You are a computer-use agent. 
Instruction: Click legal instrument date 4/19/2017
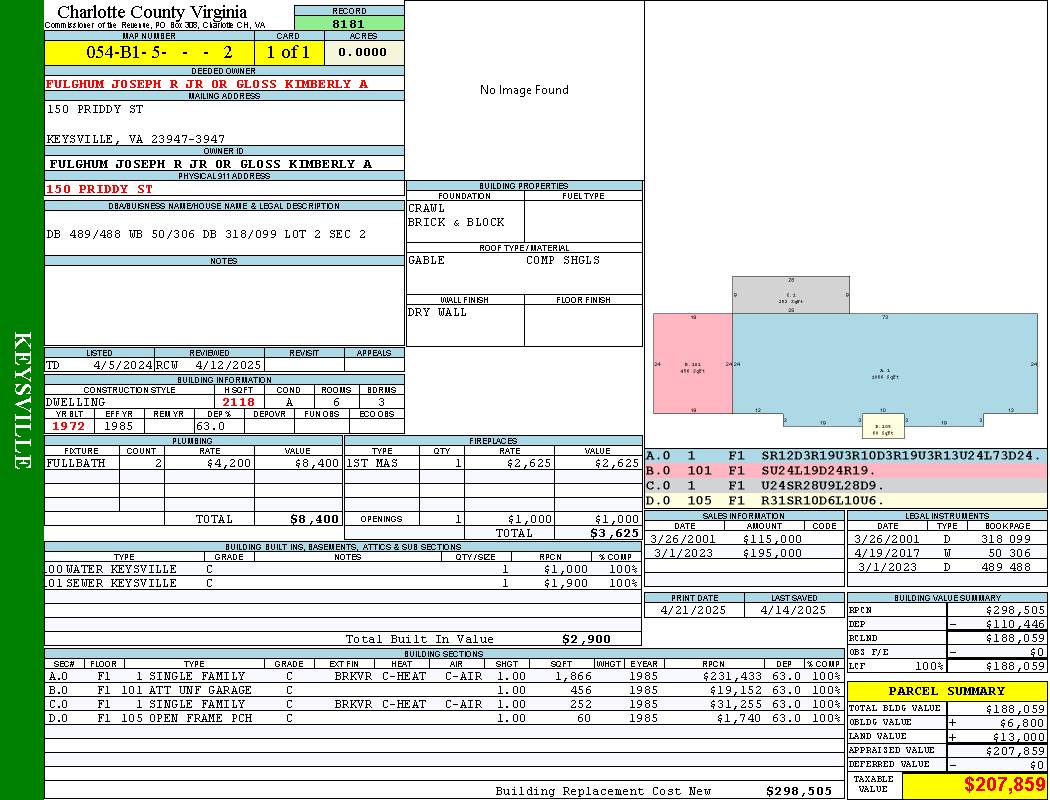point(887,553)
